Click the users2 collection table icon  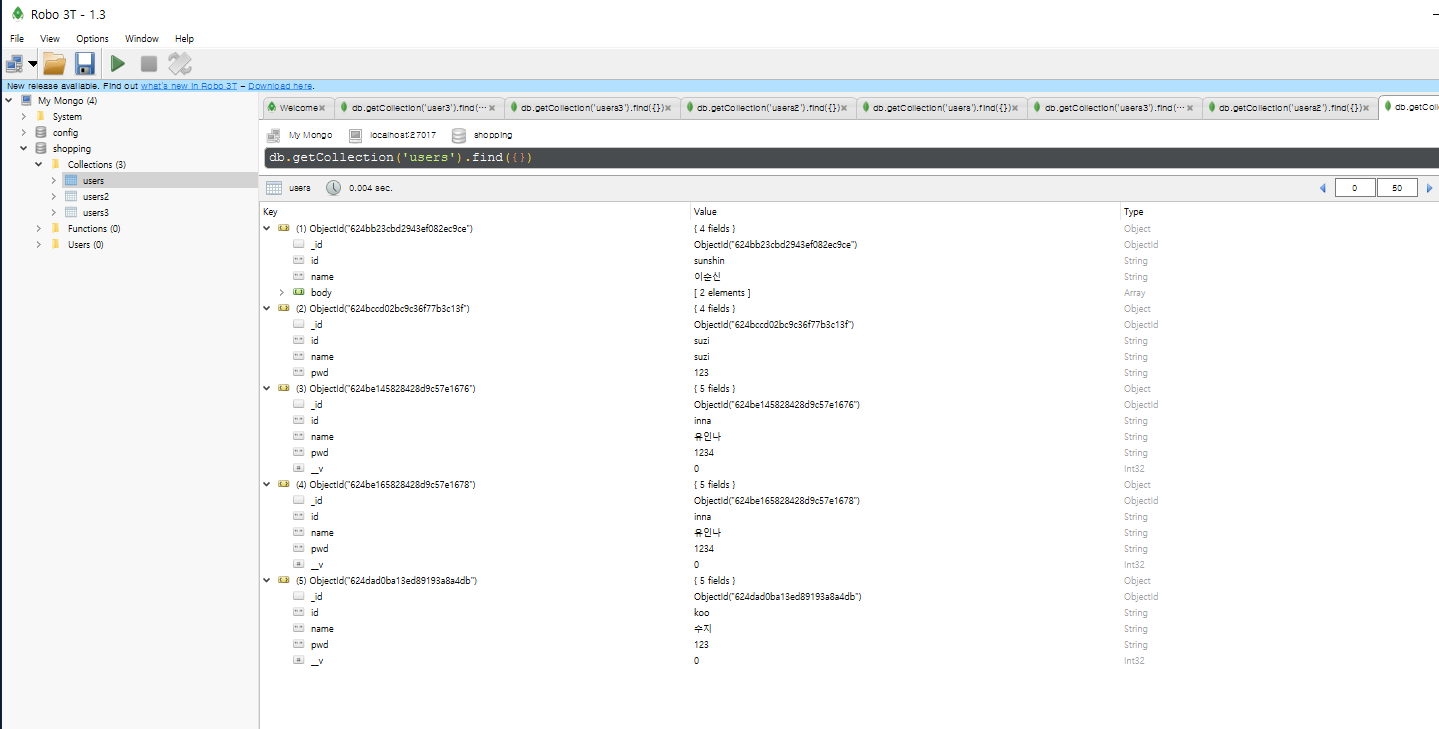point(70,197)
